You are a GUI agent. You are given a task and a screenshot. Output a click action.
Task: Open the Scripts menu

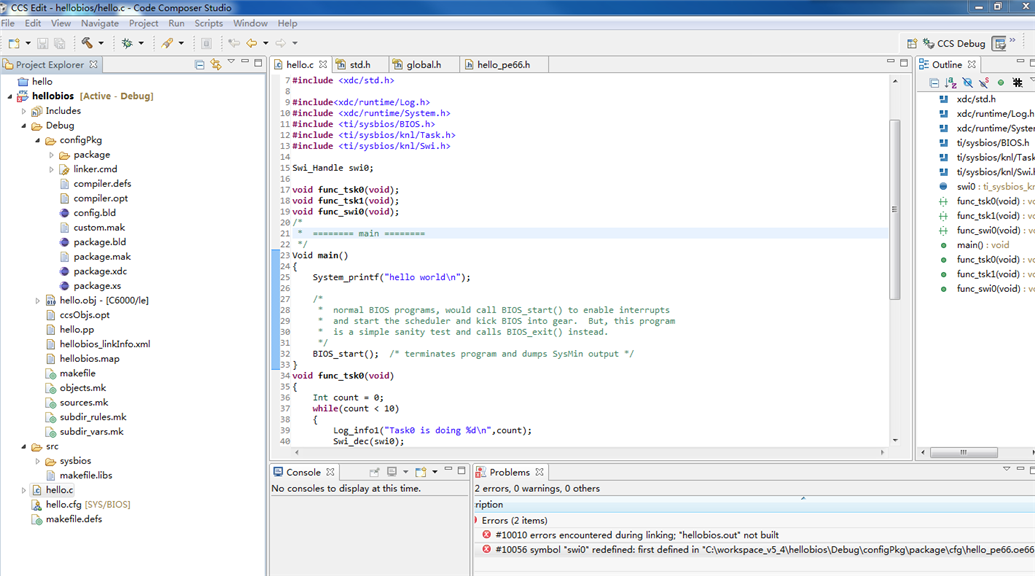pos(208,23)
